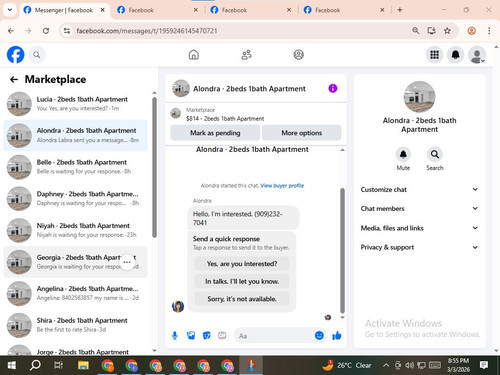This screenshot has height=375, width=500.
Task: Open the nine-dot Menu grid
Action: [x=434, y=55]
